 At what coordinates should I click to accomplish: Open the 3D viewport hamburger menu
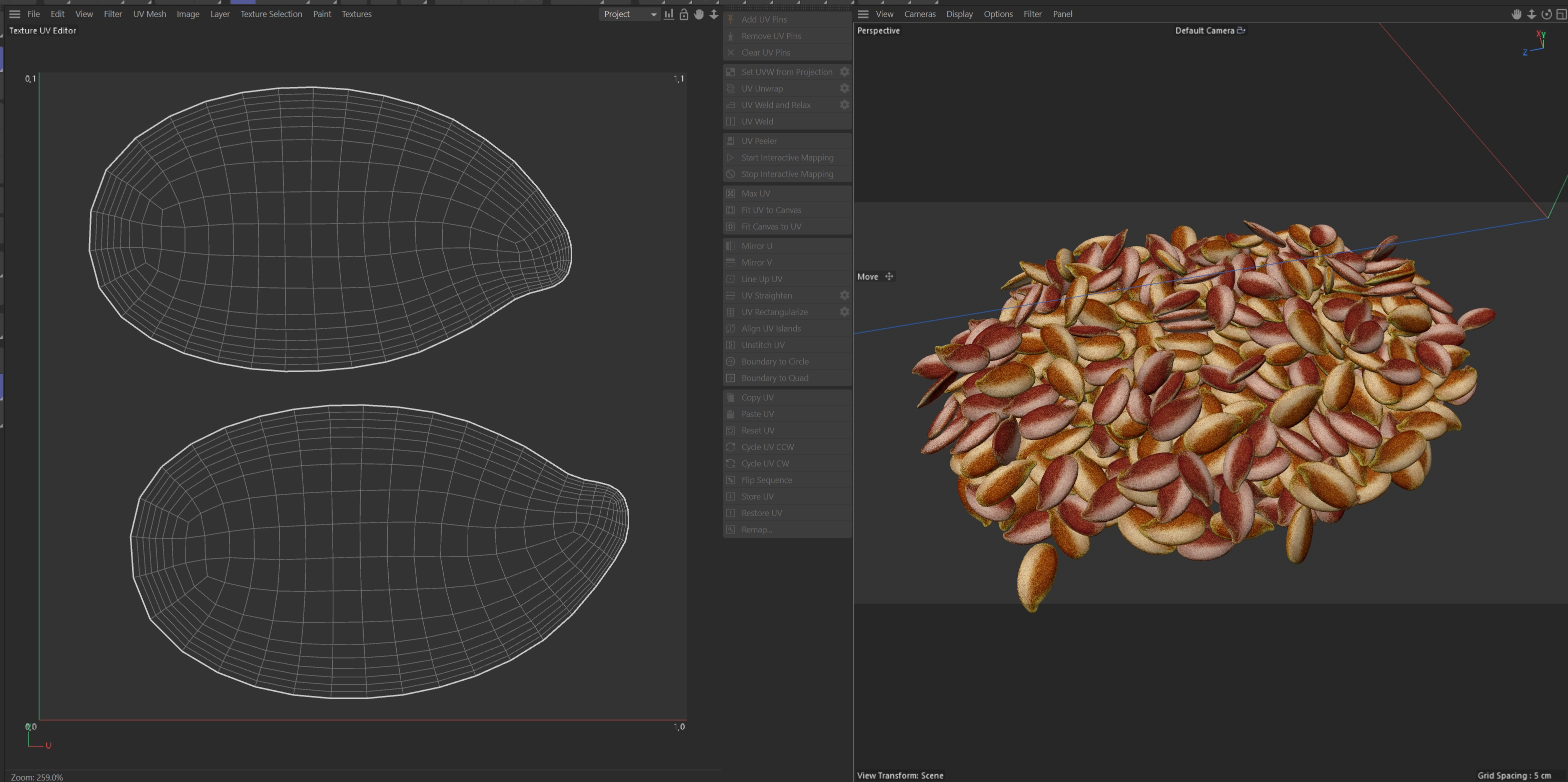[x=863, y=14]
